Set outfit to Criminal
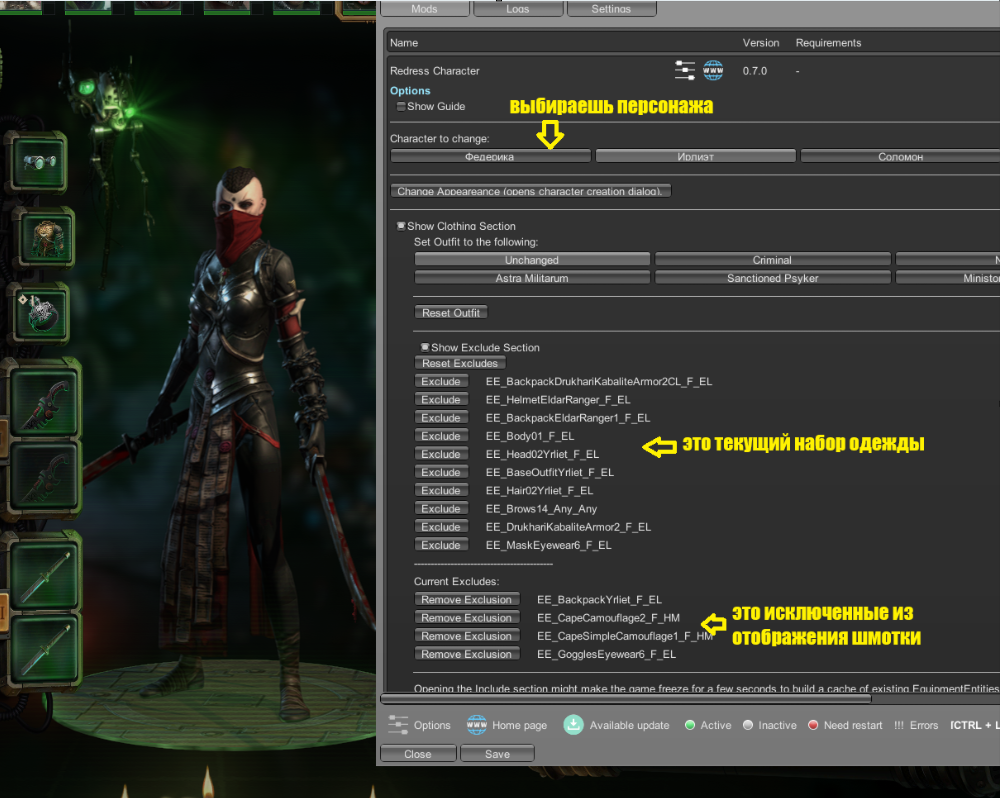This screenshot has height=798, width=1000. pyautogui.click(x=772, y=260)
